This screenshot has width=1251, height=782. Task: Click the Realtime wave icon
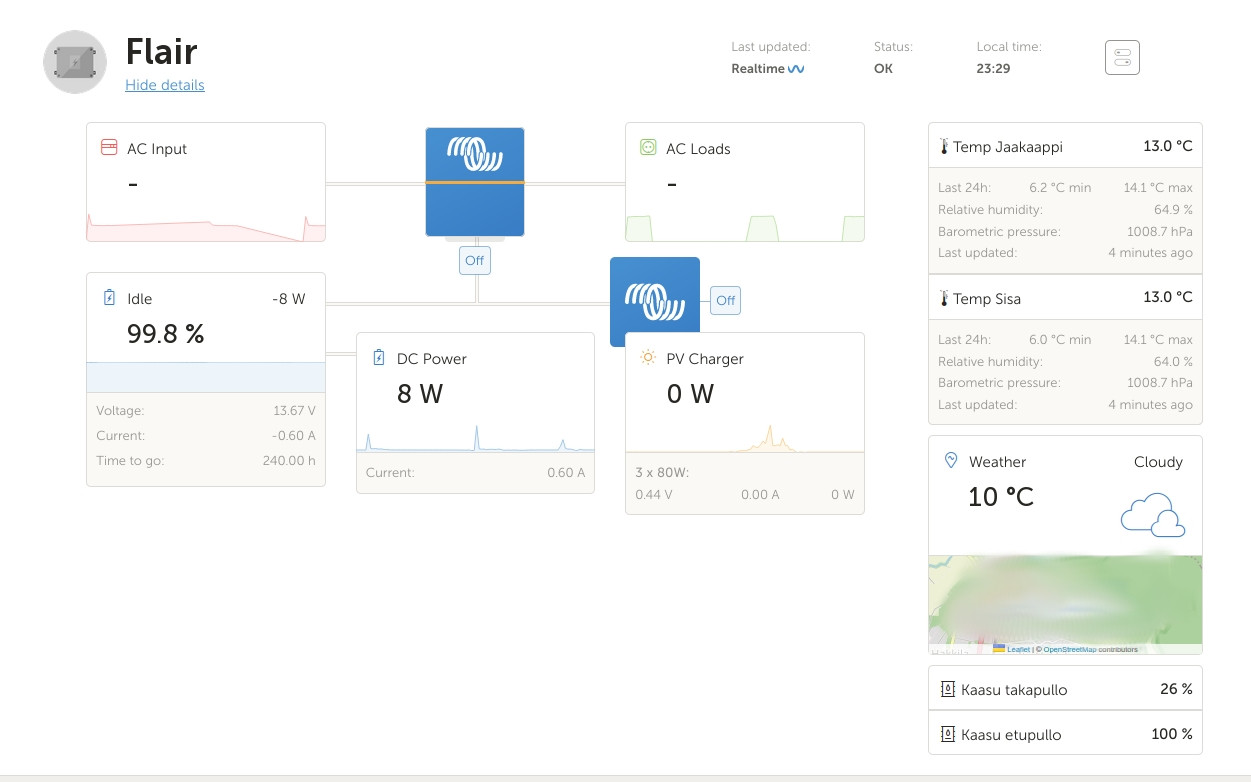[x=796, y=69]
